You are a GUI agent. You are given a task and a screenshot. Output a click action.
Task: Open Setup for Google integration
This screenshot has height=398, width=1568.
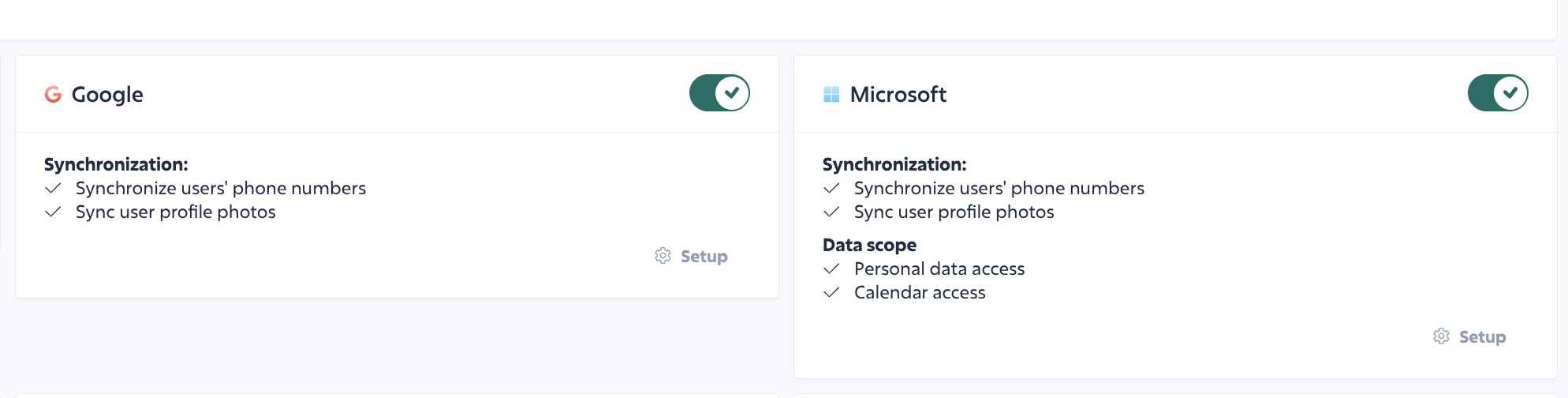[x=691, y=256]
